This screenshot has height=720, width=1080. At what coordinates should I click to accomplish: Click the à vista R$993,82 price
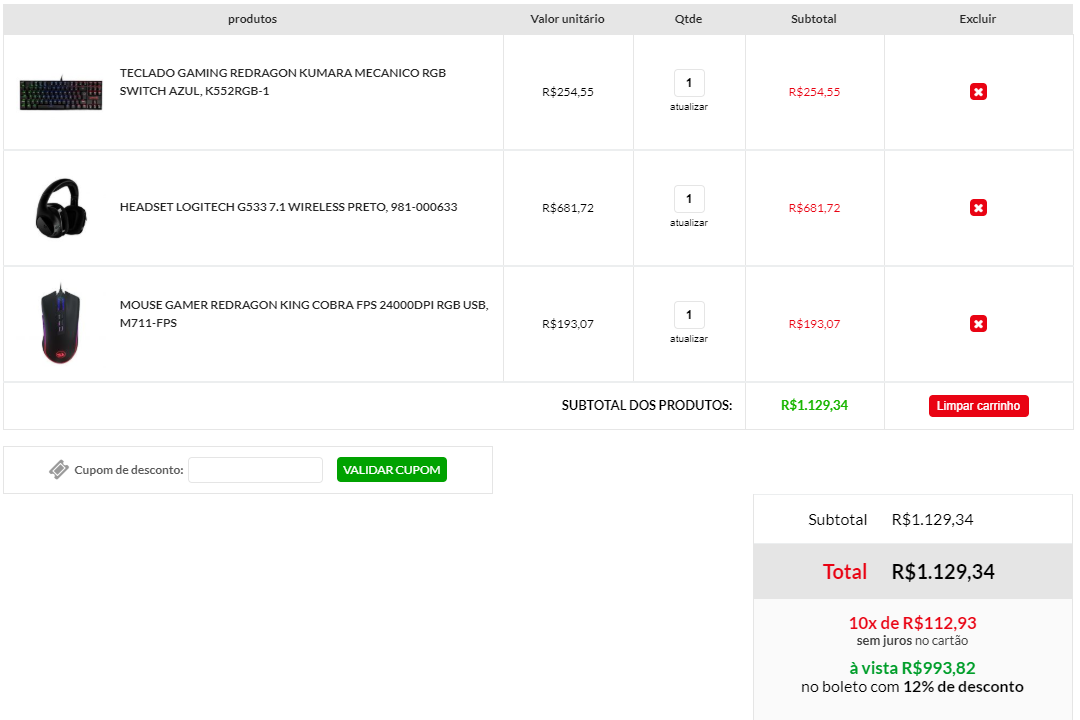point(912,668)
